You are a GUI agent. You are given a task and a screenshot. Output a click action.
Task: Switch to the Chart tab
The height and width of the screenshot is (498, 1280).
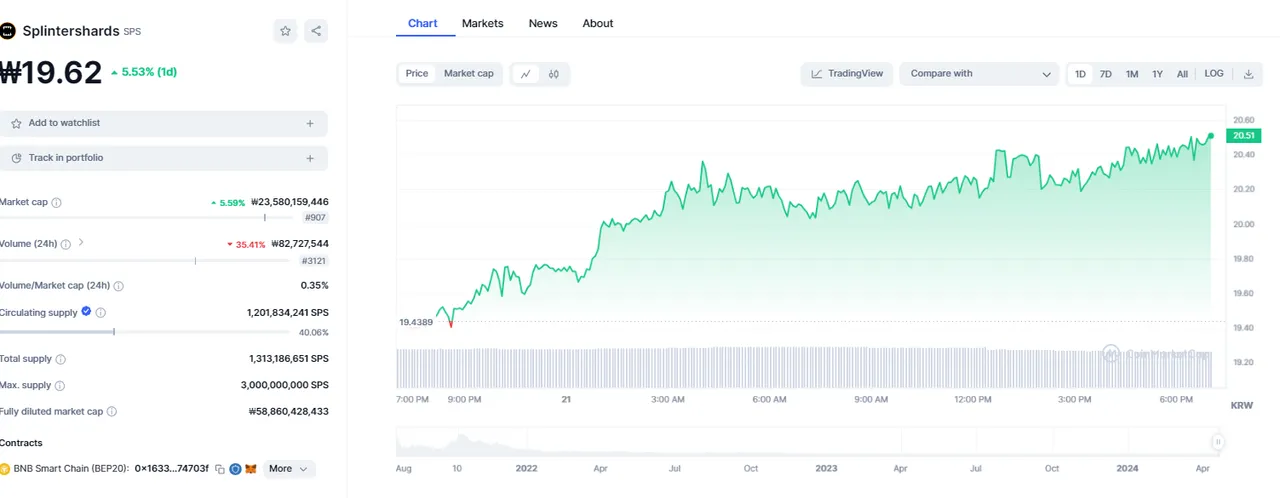(x=423, y=23)
